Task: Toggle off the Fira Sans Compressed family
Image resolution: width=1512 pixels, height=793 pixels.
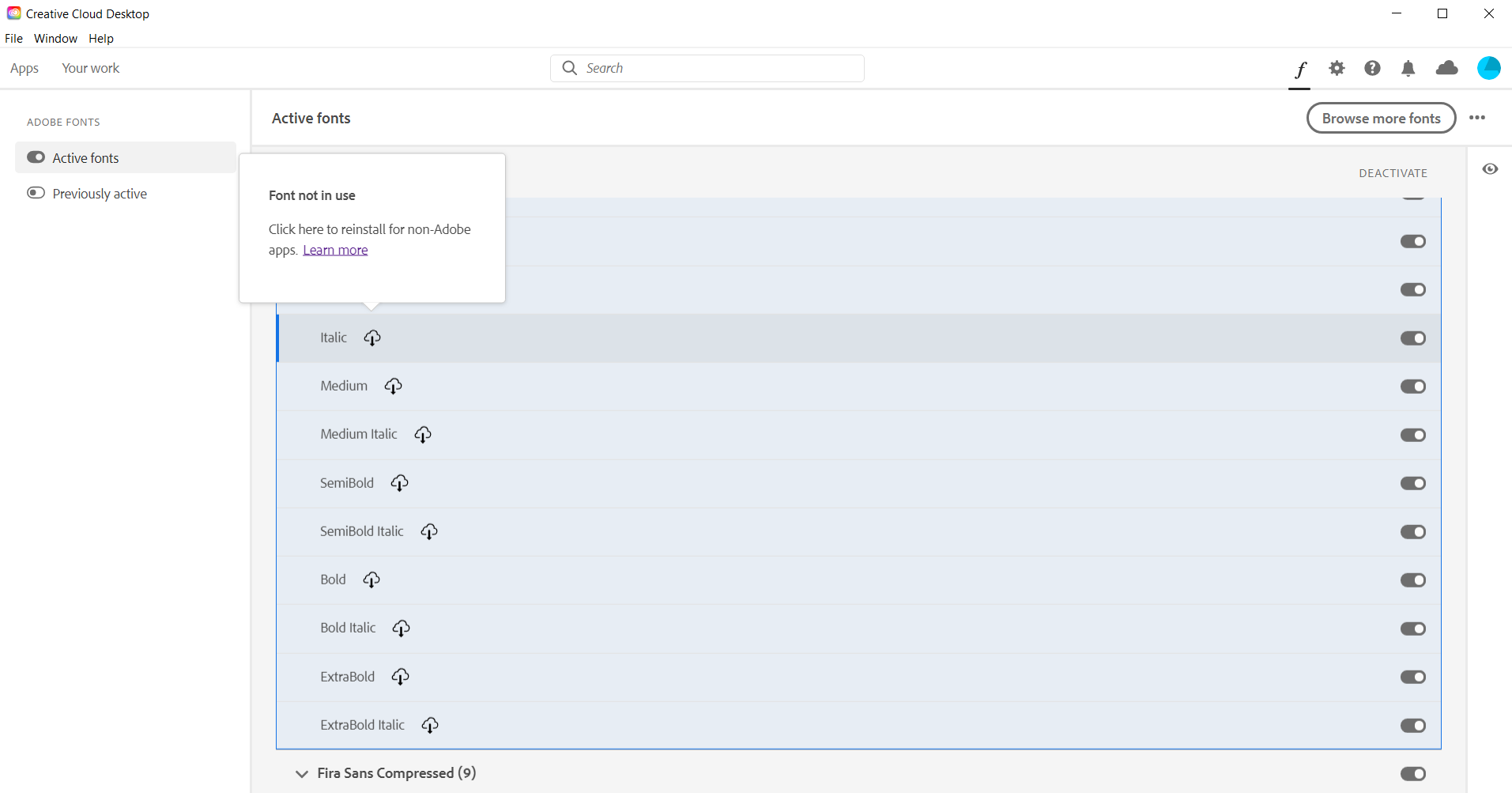Action: [1412, 773]
